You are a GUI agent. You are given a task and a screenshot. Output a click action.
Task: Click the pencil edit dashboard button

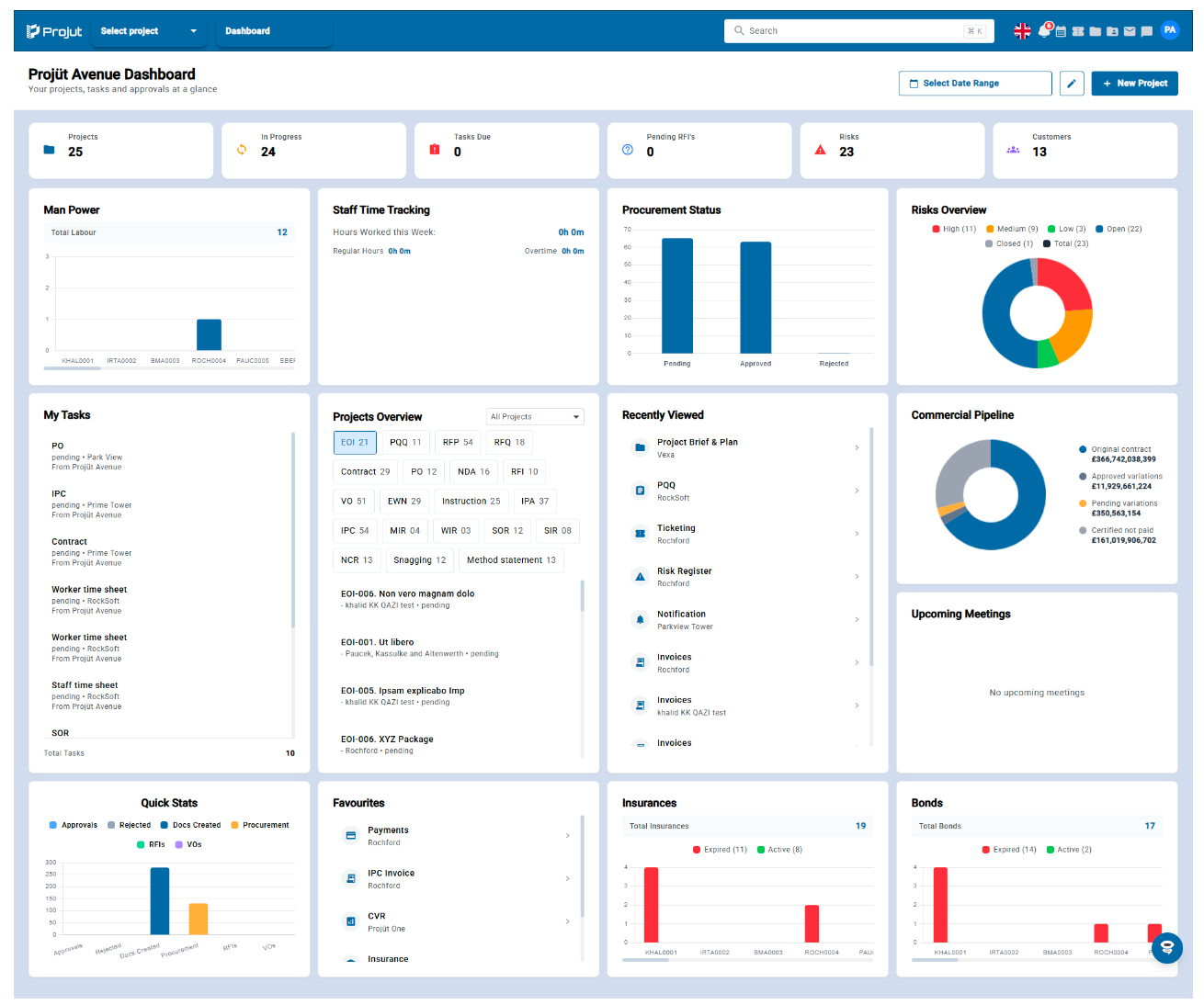tap(1072, 84)
